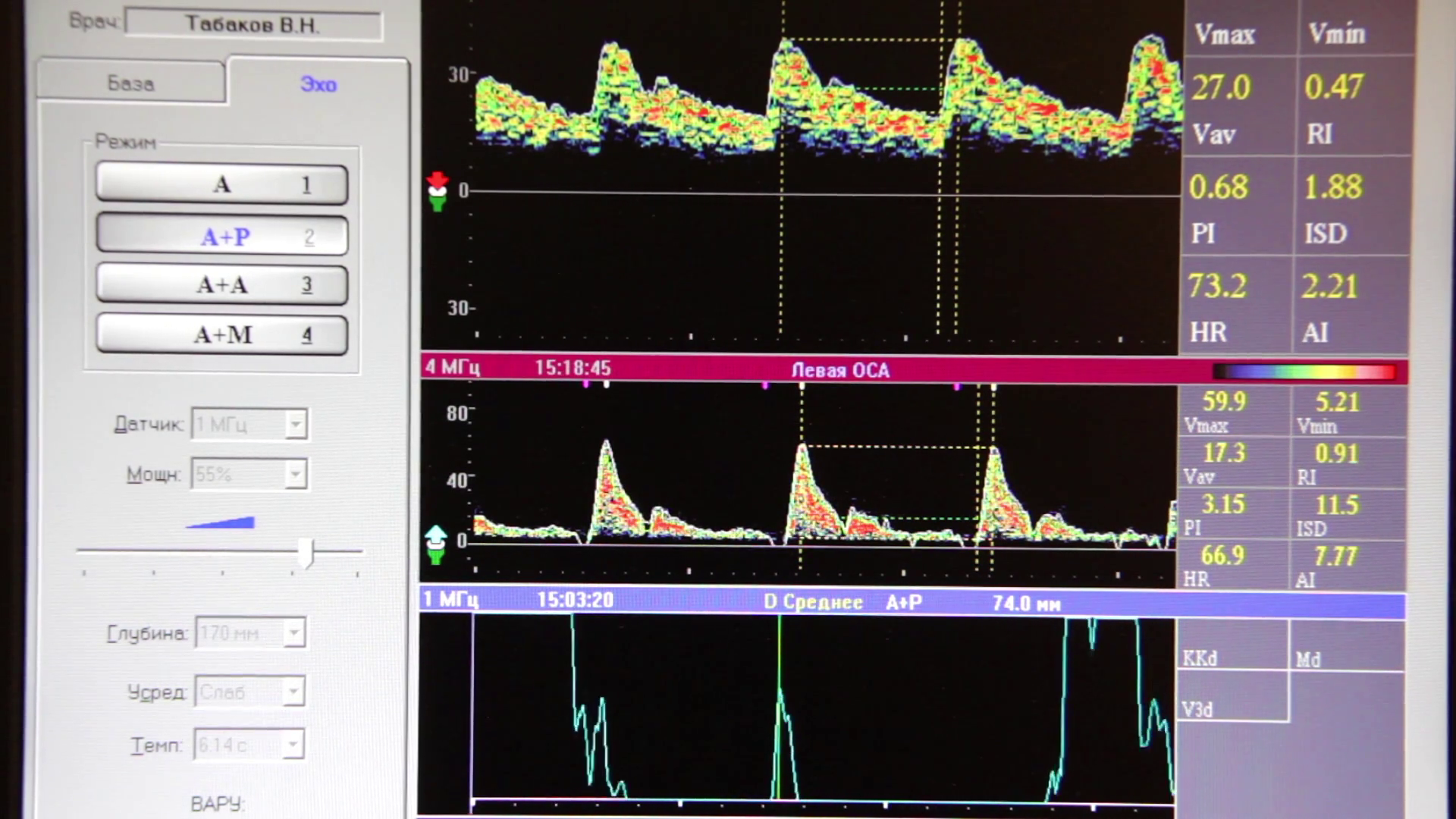Select mode A+M button
Image resolution: width=1456 pixels, height=819 pixels.
222,334
